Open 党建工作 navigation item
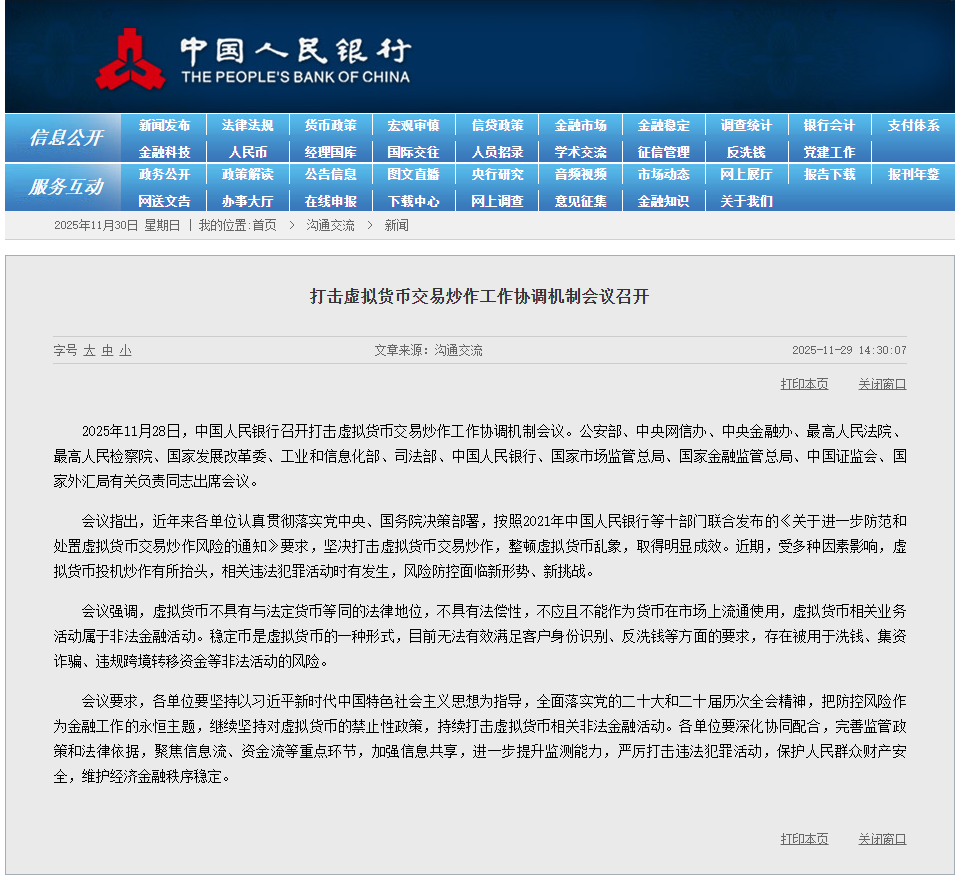 (x=830, y=152)
